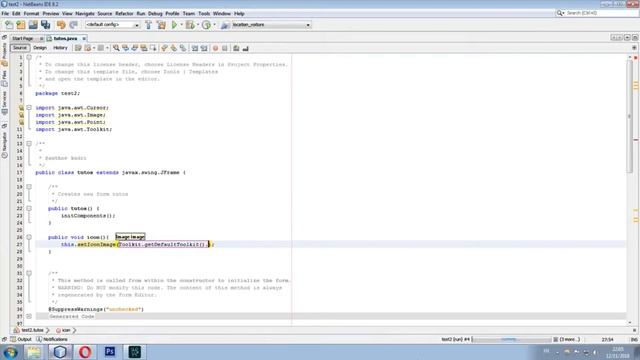
Task: Click the Redo toolbar icon
Action: [x=73, y=25]
